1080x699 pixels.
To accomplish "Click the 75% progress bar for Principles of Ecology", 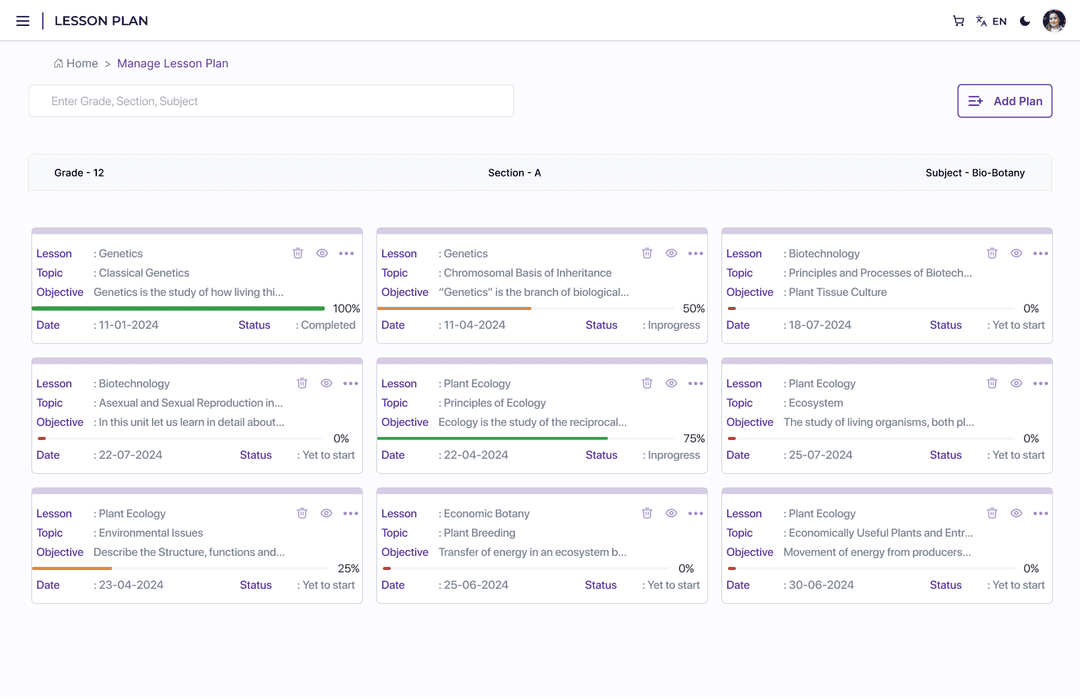I will point(492,438).
